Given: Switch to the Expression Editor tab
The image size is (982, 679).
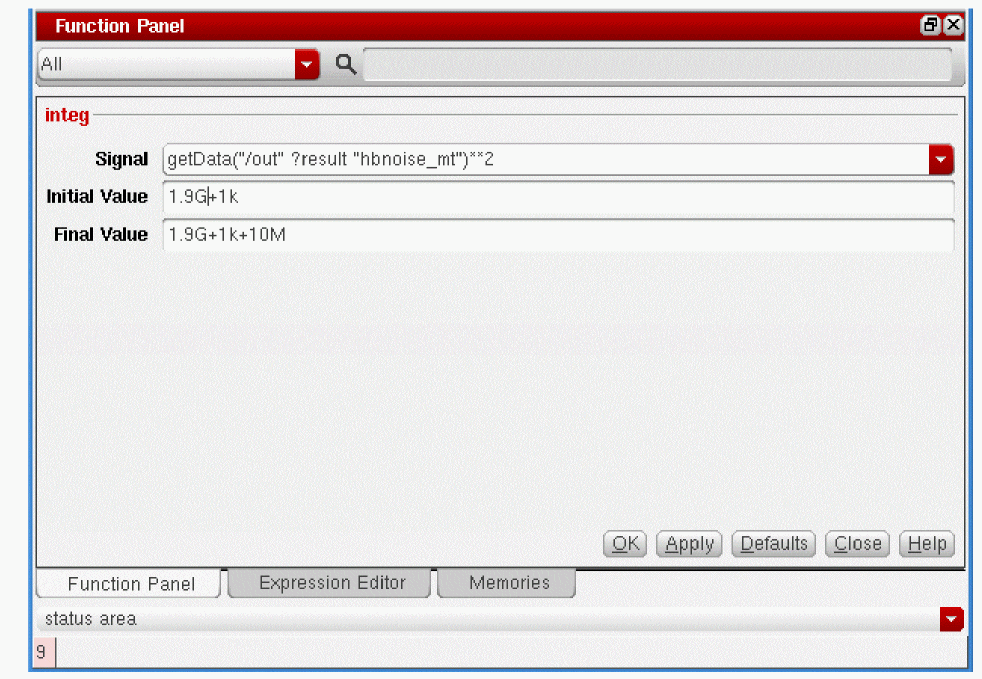Looking at the screenshot, I should point(330,583).
